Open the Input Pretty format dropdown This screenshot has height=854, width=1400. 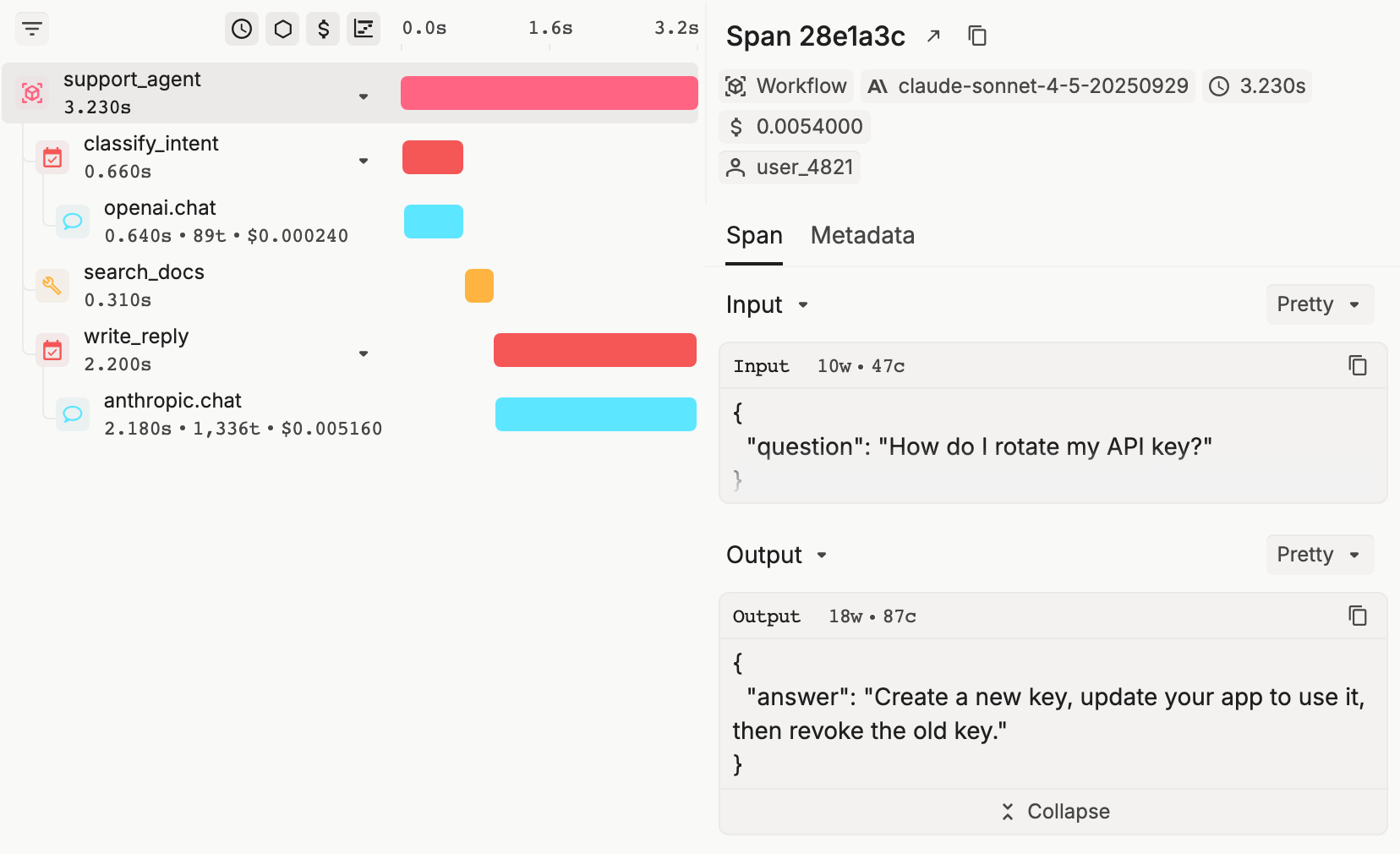1320,304
